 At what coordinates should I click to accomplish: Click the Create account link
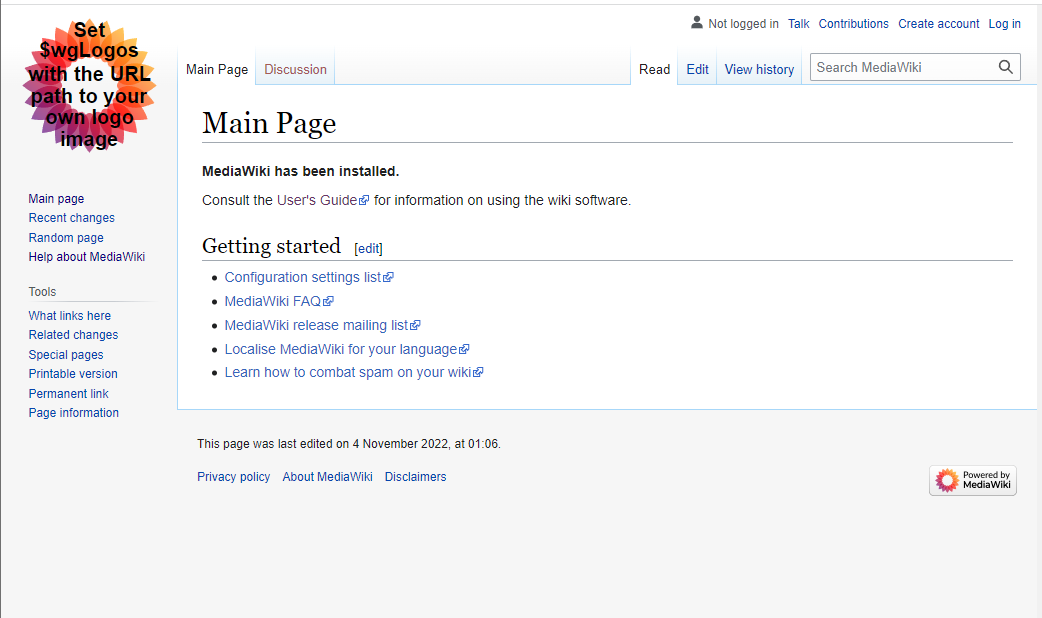(938, 24)
